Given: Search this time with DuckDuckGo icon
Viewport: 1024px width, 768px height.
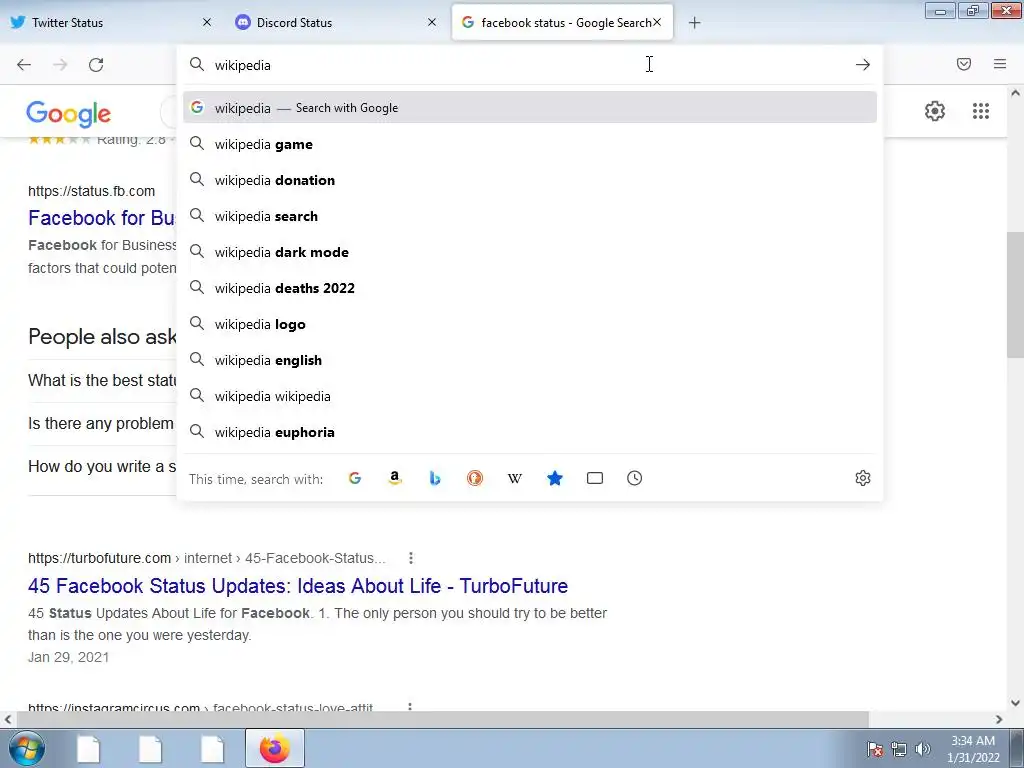Looking at the screenshot, I should coord(475,478).
